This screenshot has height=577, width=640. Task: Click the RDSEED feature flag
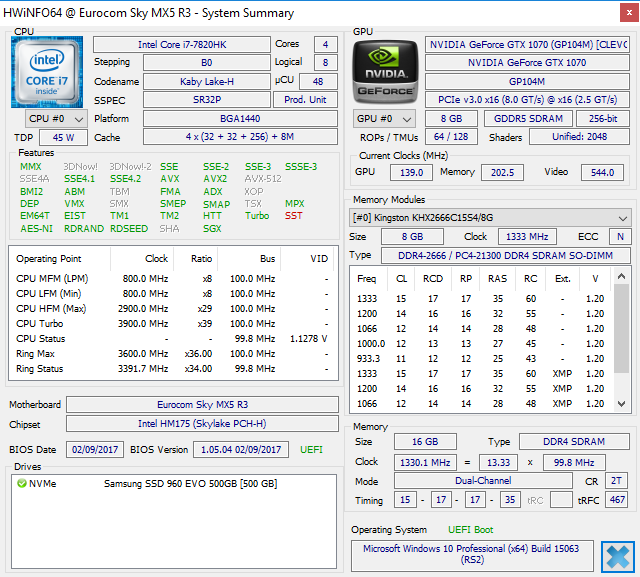(129, 229)
